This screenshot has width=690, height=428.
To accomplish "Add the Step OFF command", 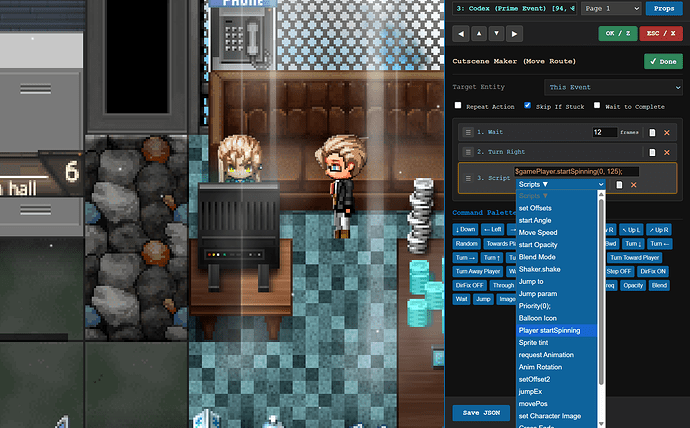I will (619, 271).
